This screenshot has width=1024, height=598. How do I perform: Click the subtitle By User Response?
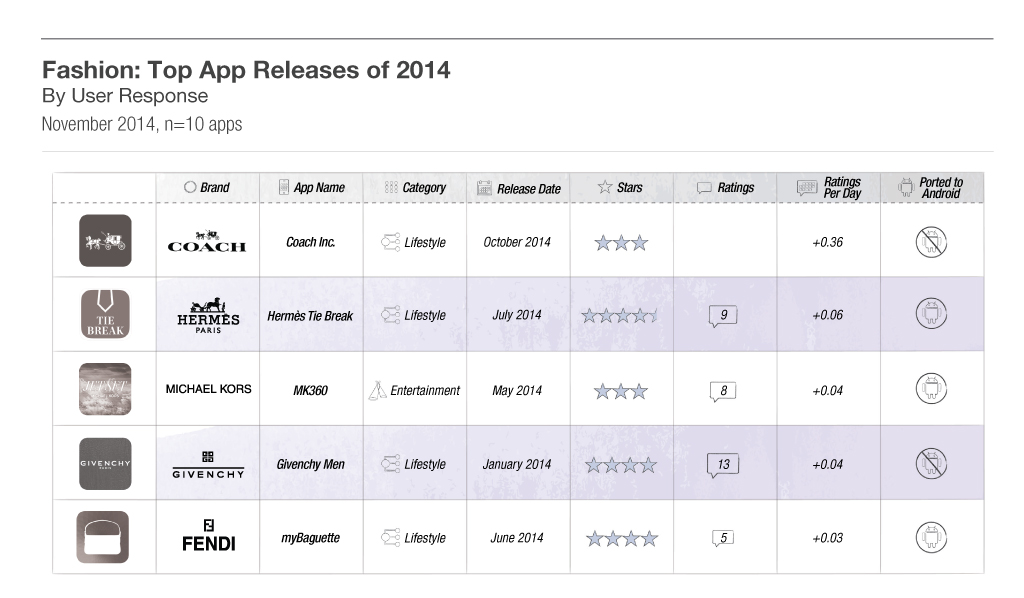125,96
